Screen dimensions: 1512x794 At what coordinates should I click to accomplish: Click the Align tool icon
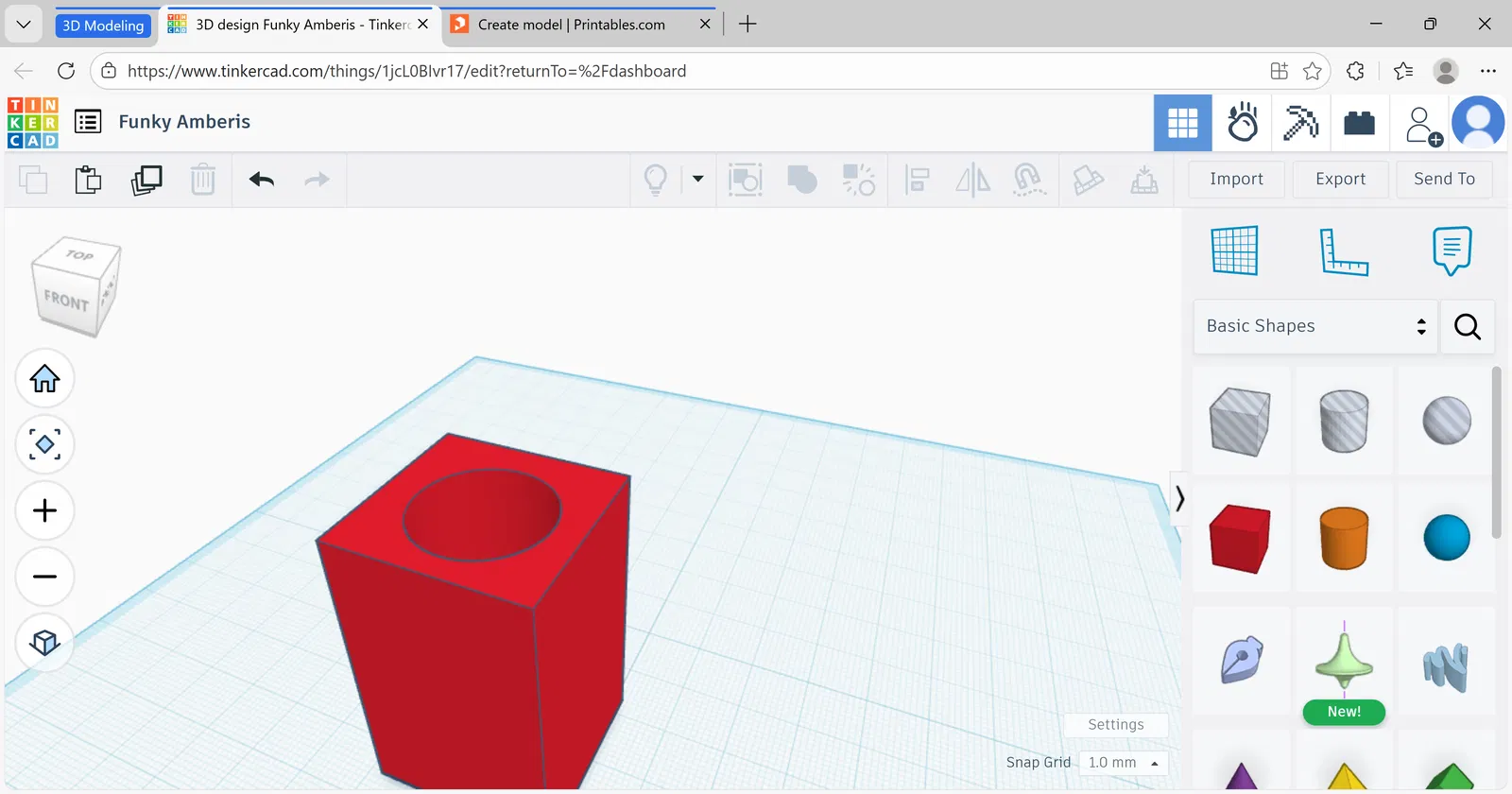click(917, 180)
